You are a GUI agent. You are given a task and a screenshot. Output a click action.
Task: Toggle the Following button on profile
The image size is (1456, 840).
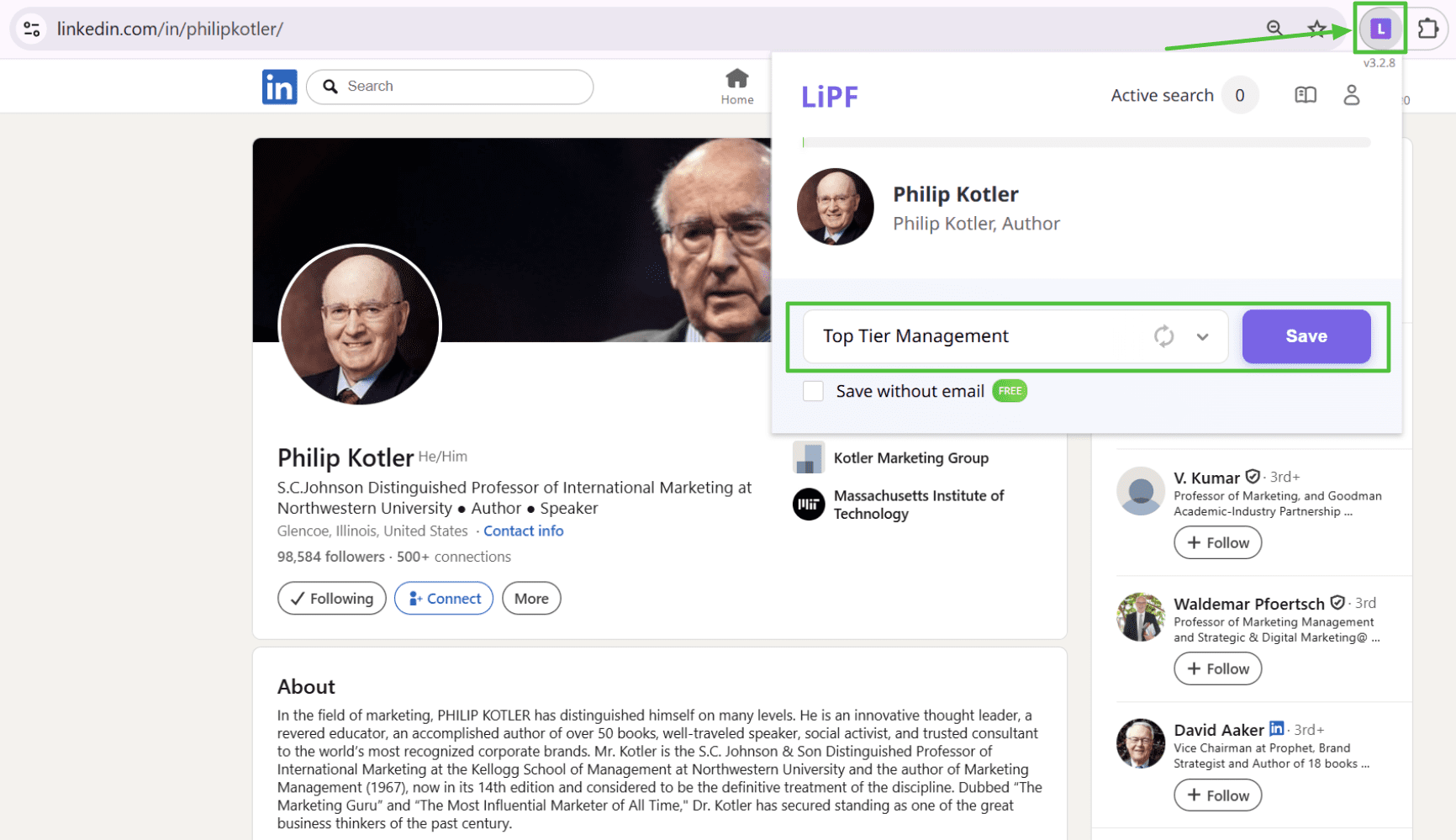tap(331, 599)
